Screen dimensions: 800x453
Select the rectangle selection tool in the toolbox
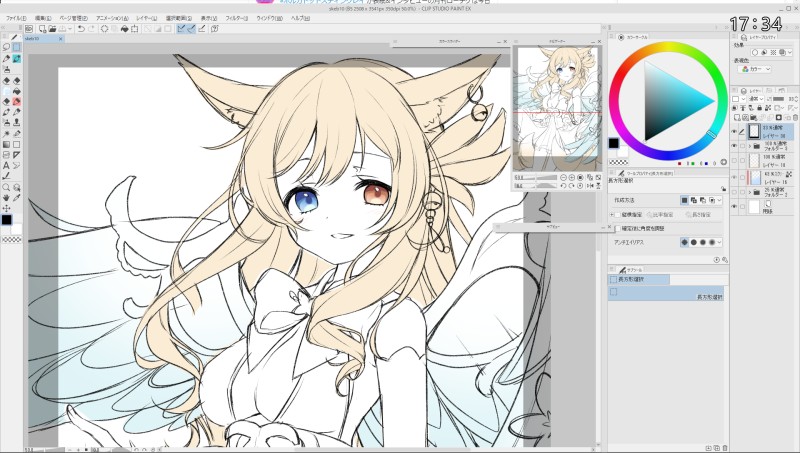tap(17, 47)
